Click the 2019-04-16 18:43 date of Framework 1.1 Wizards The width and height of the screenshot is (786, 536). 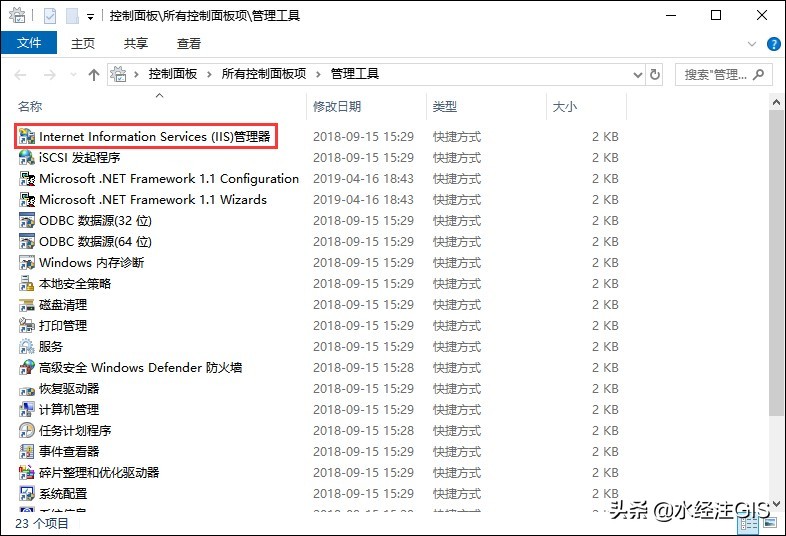363,200
